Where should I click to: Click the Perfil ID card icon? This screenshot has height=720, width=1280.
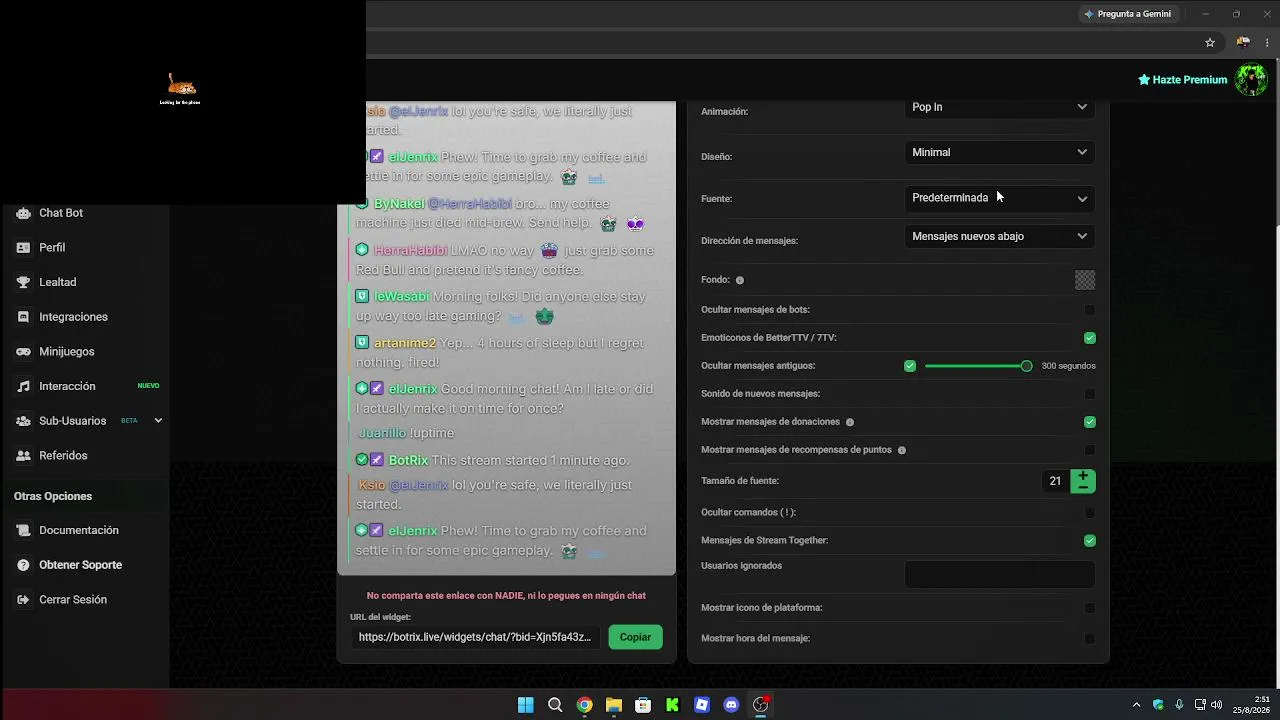pyautogui.click(x=23, y=248)
